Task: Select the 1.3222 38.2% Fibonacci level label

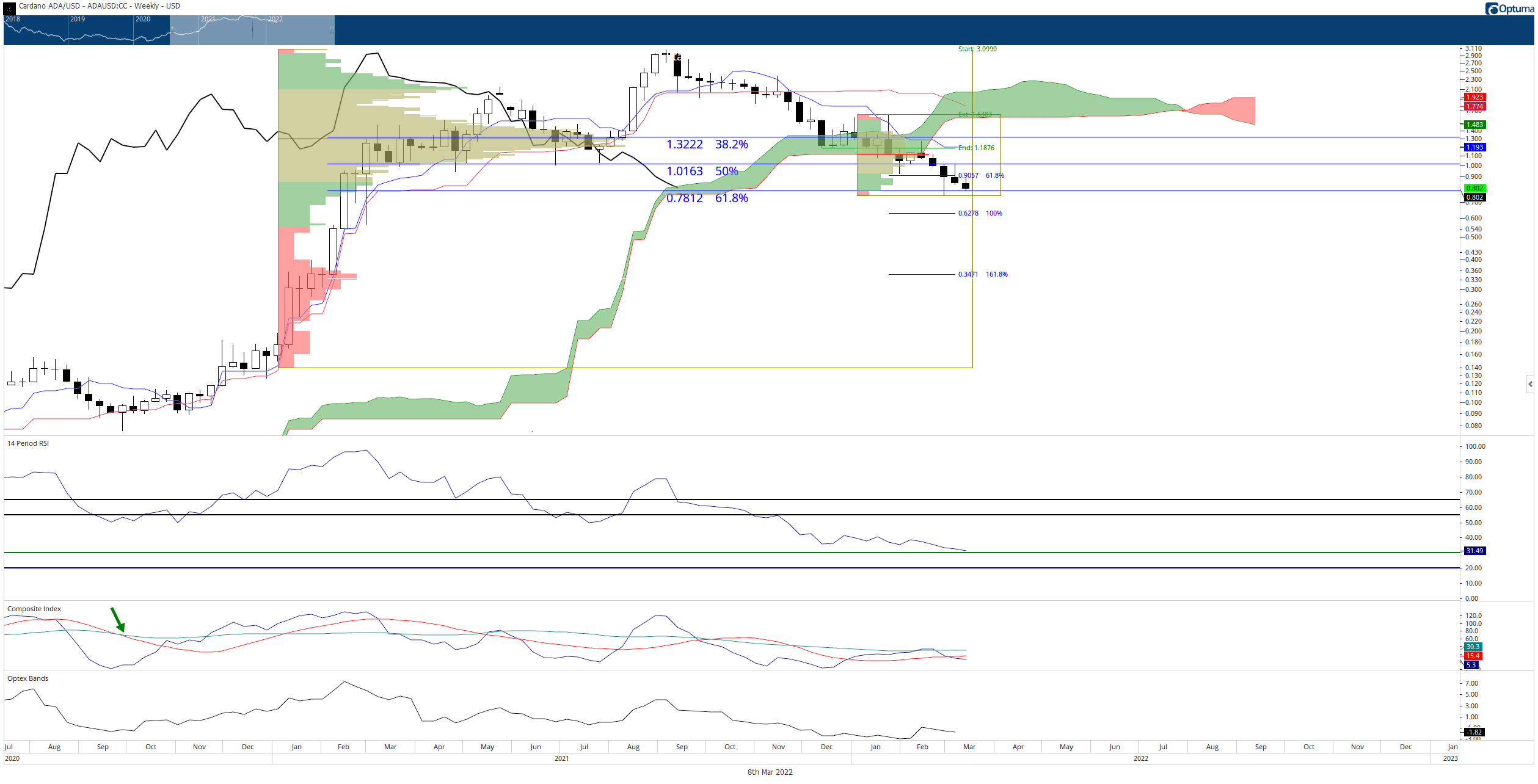Action: pyautogui.click(x=707, y=144)
